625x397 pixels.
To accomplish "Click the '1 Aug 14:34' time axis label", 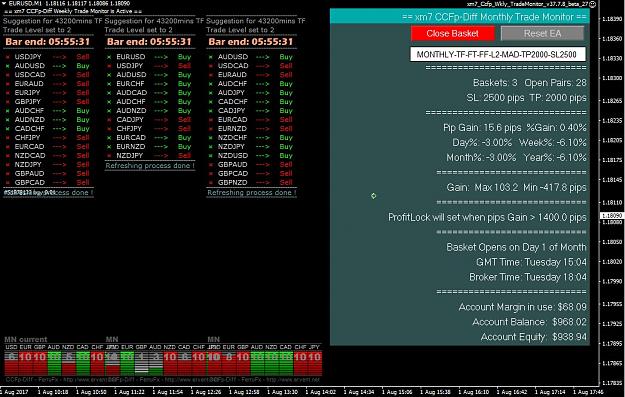I will pos(359,392).
